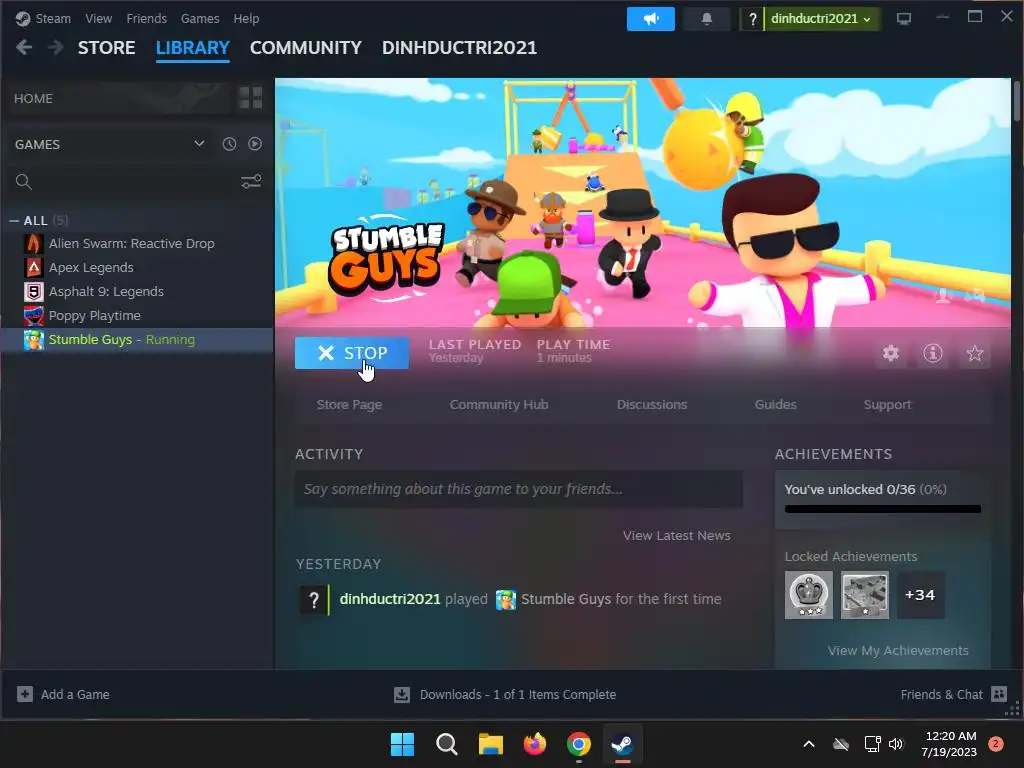Show game info with the i icon

[933, 353]
